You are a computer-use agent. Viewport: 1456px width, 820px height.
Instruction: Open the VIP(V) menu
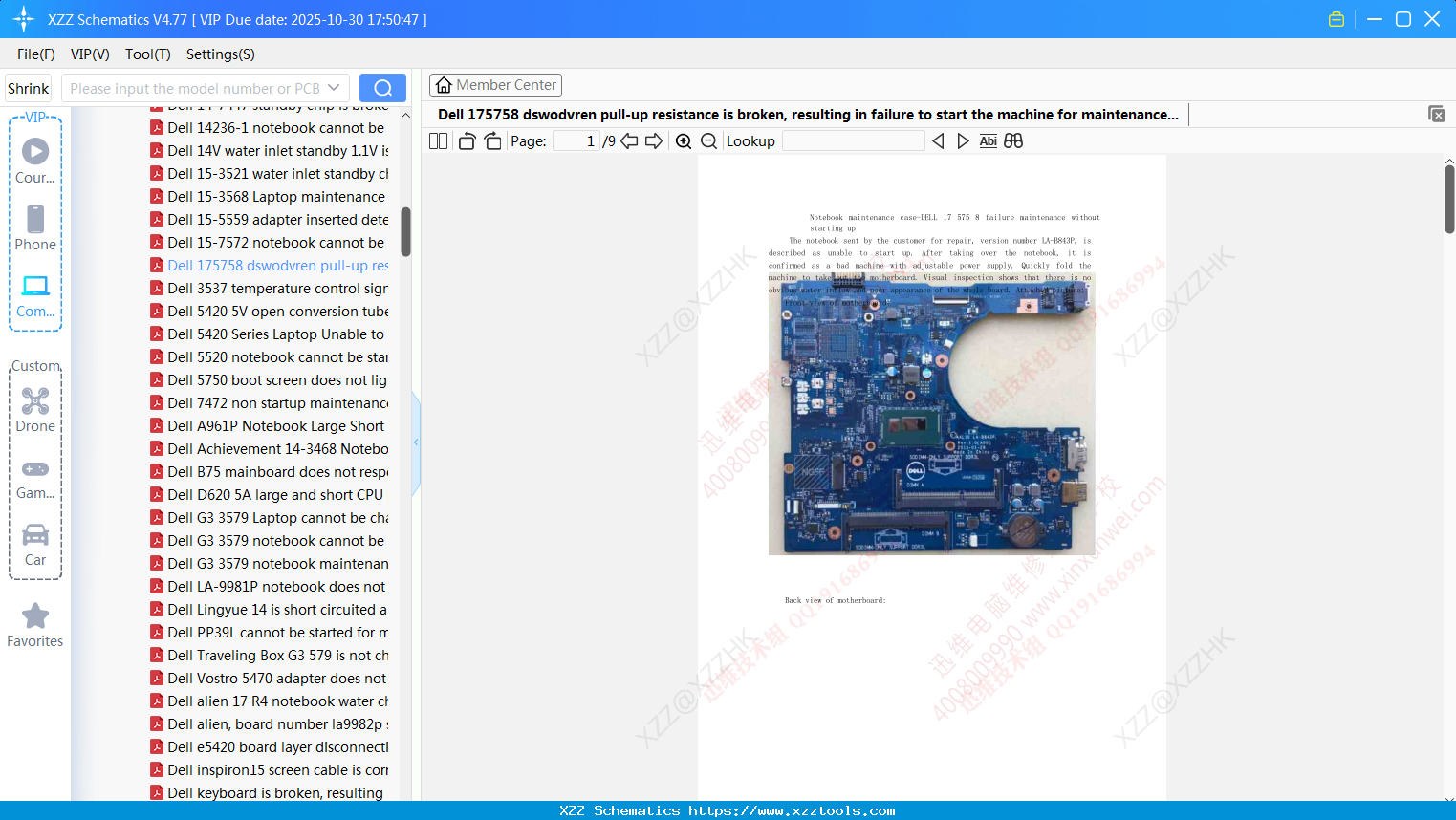[90, 54]
